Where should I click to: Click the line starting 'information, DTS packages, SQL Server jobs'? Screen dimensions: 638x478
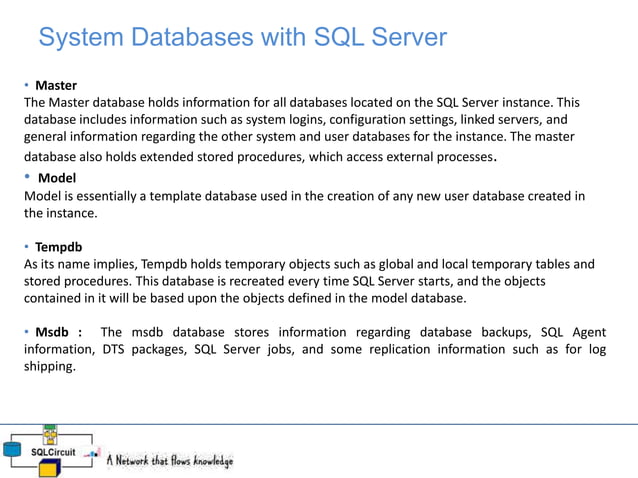(315, 349)
